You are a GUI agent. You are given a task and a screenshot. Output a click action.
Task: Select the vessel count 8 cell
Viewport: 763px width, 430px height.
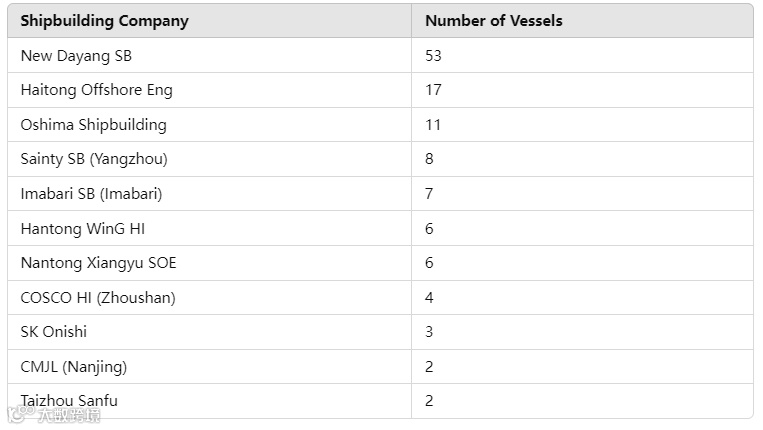(429, 159)
